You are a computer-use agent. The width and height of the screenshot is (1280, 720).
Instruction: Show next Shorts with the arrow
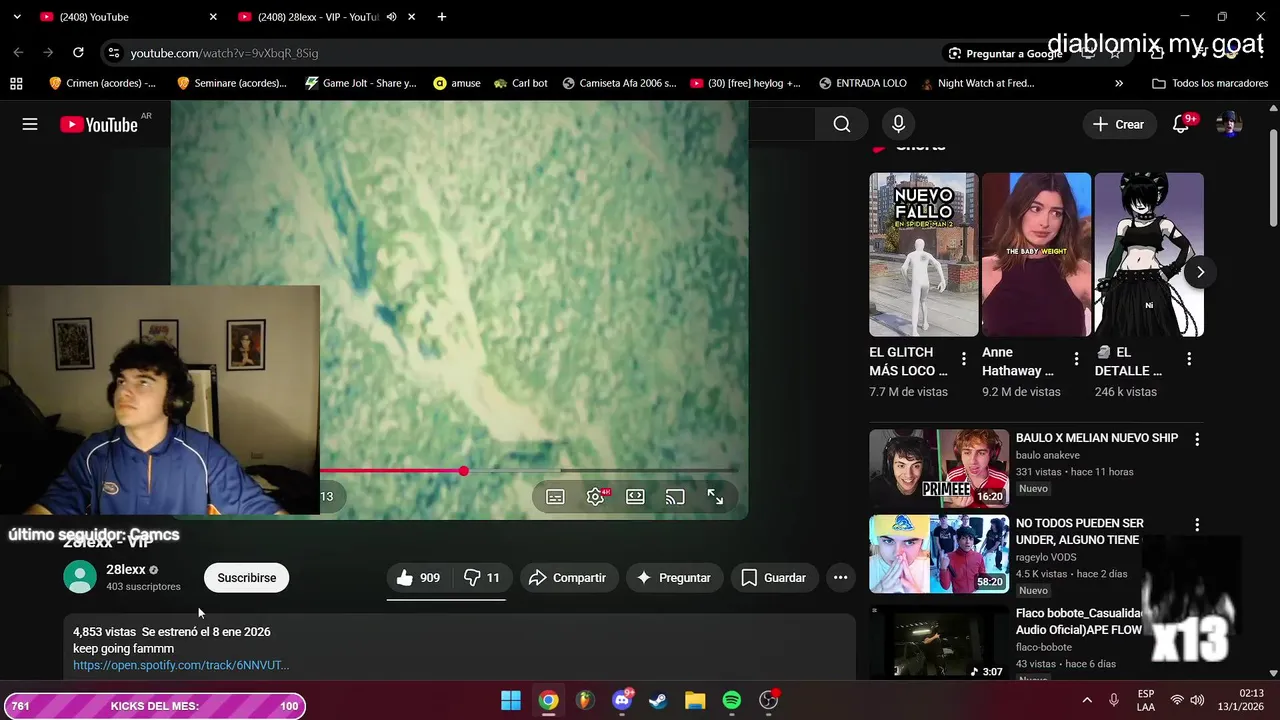point(1200,272)
